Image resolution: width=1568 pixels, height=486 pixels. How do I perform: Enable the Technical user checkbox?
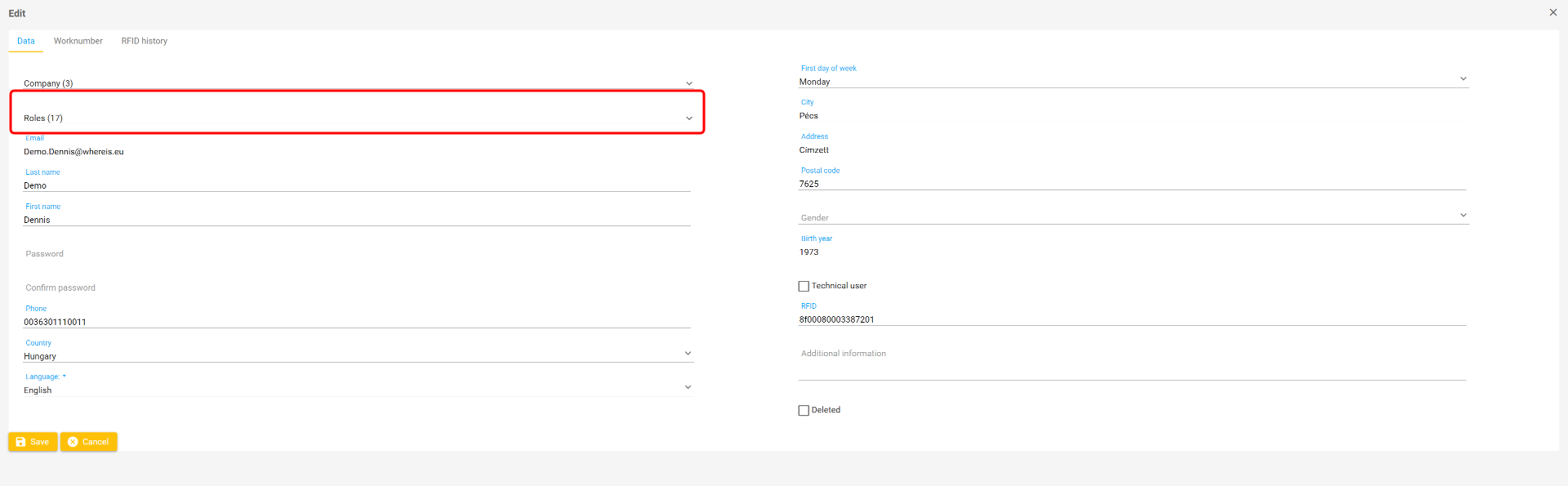coord(804,286)
